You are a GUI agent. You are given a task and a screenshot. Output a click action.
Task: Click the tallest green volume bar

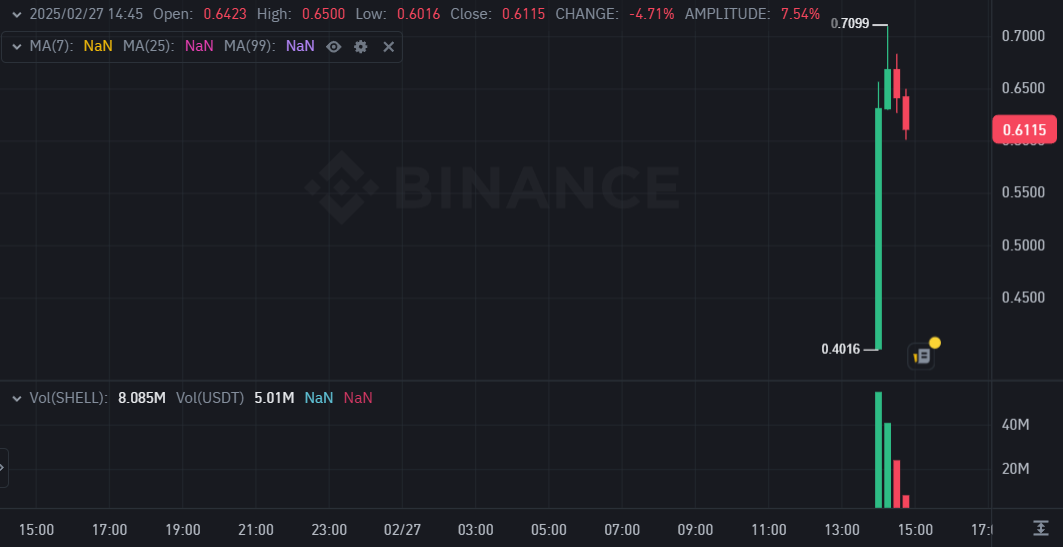pos(879,449)
